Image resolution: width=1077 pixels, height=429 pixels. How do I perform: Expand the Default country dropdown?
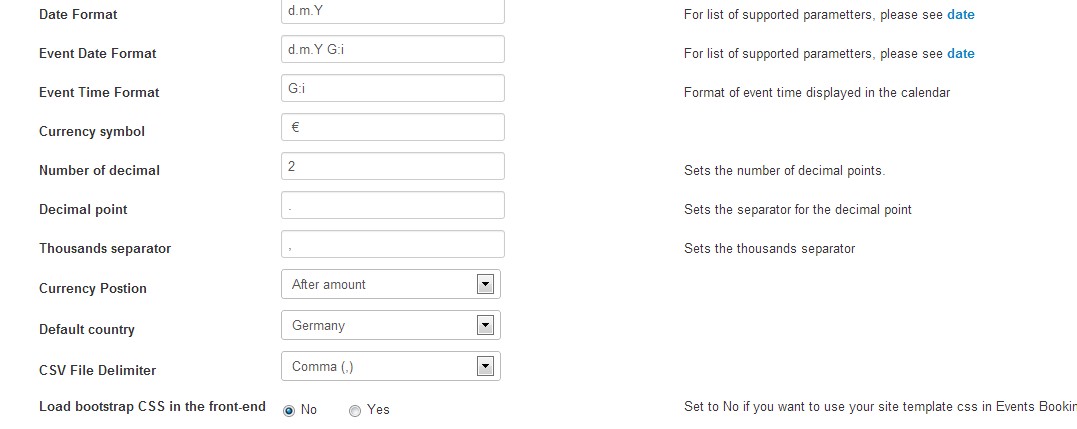click(x=390, y=325)
